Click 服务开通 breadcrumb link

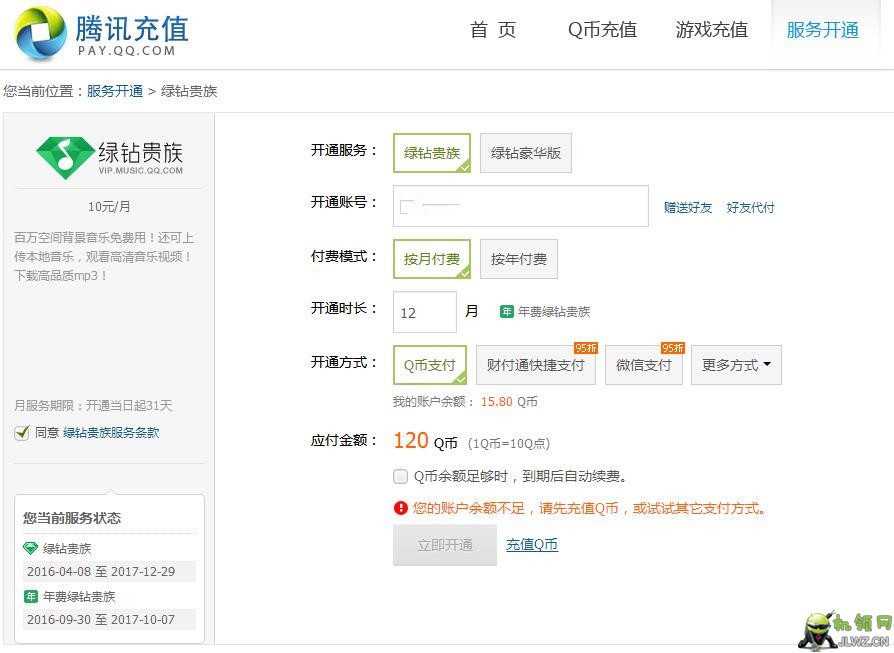coord(115,91)
